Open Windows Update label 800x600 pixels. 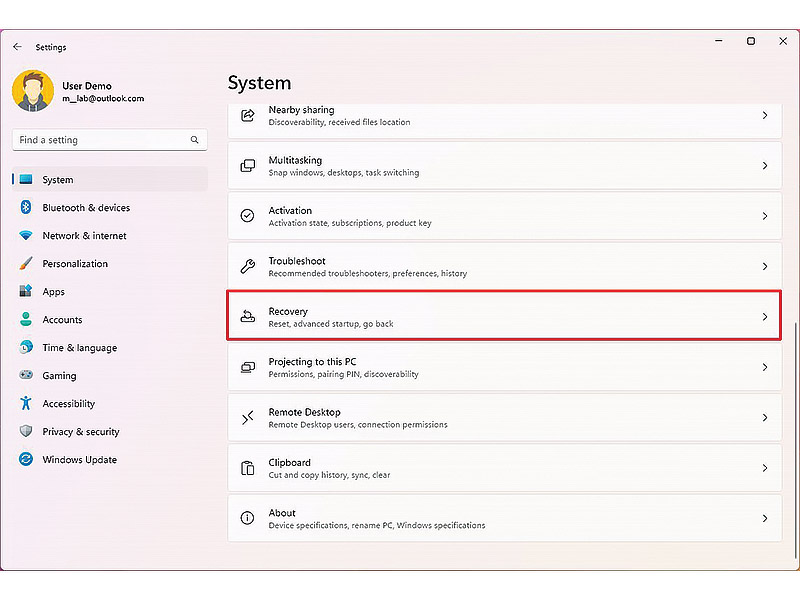(80, 460)
